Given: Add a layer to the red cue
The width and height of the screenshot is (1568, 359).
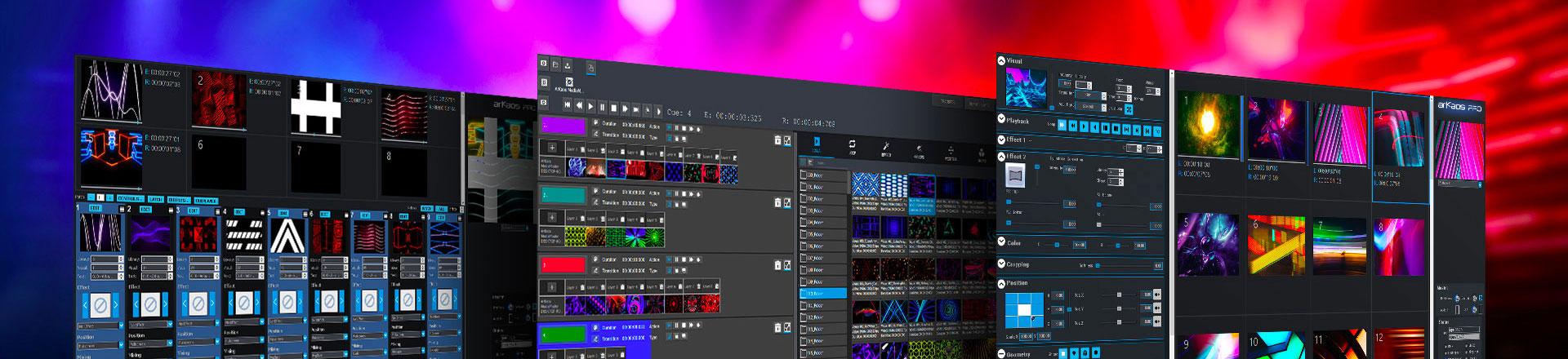Looking at the screenshot, I should [552, 286].
